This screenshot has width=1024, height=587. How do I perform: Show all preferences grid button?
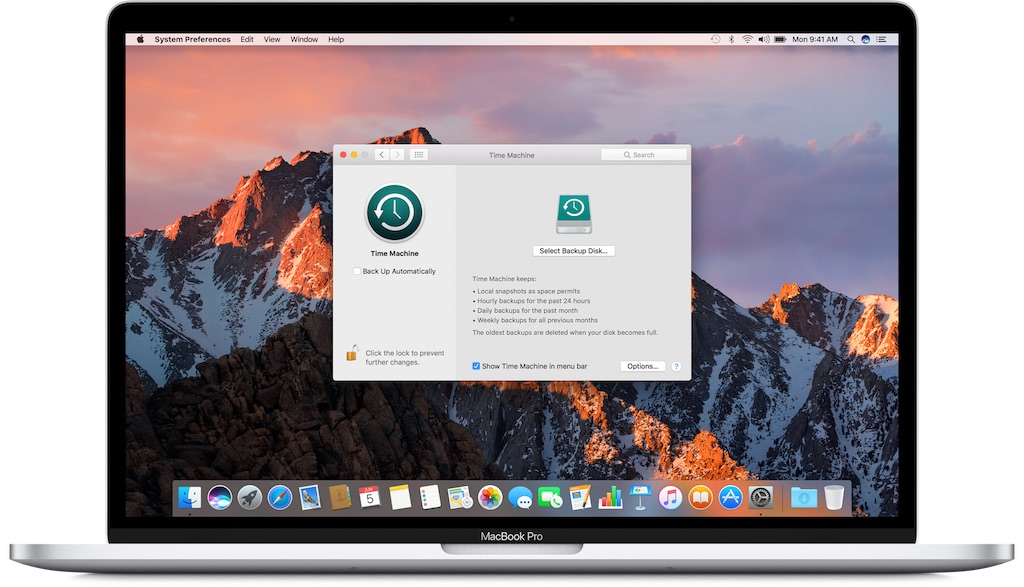tap(419, 155)
